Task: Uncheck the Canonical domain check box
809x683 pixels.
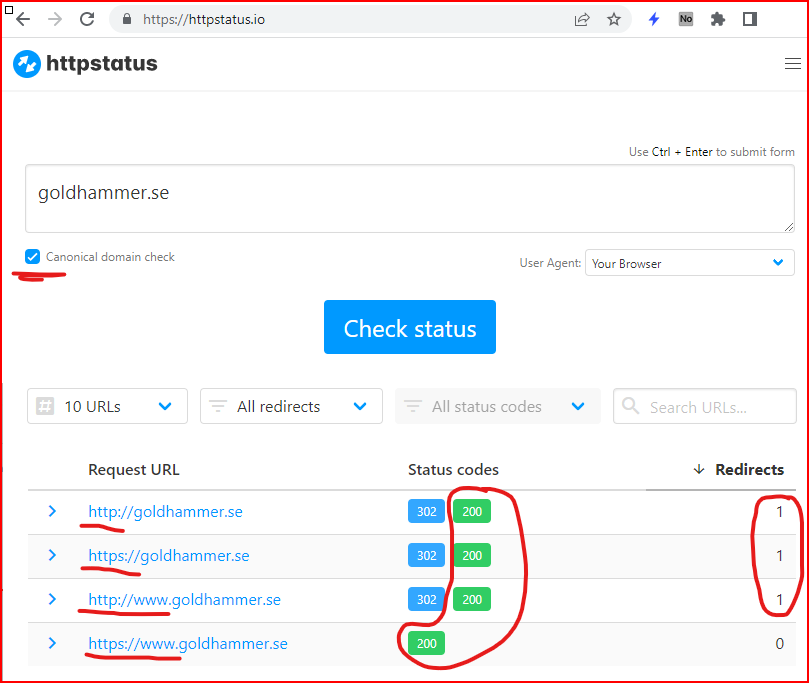Action: pyautogui.click(x=33, y=256)
